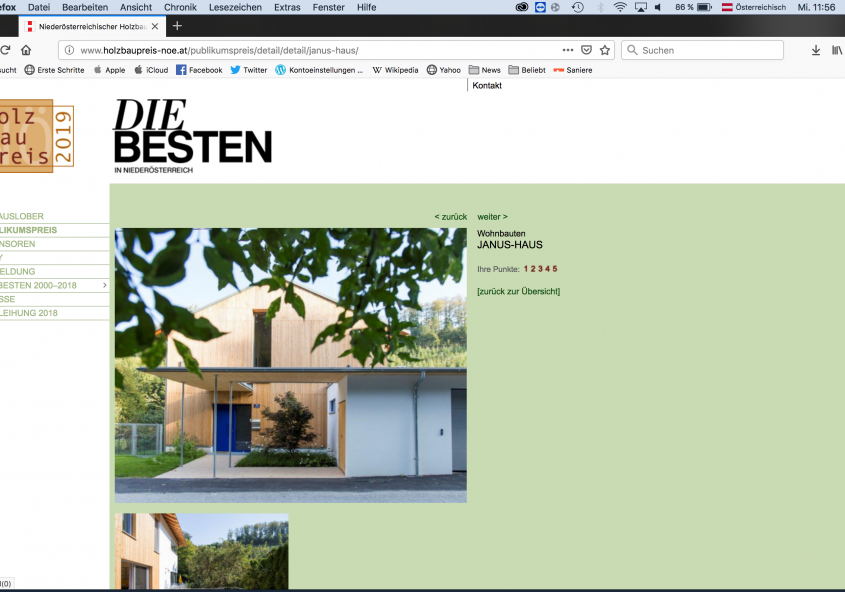845x592 pixels.
Task: Rate the house with 5 points
Action: tap(555, 269)
